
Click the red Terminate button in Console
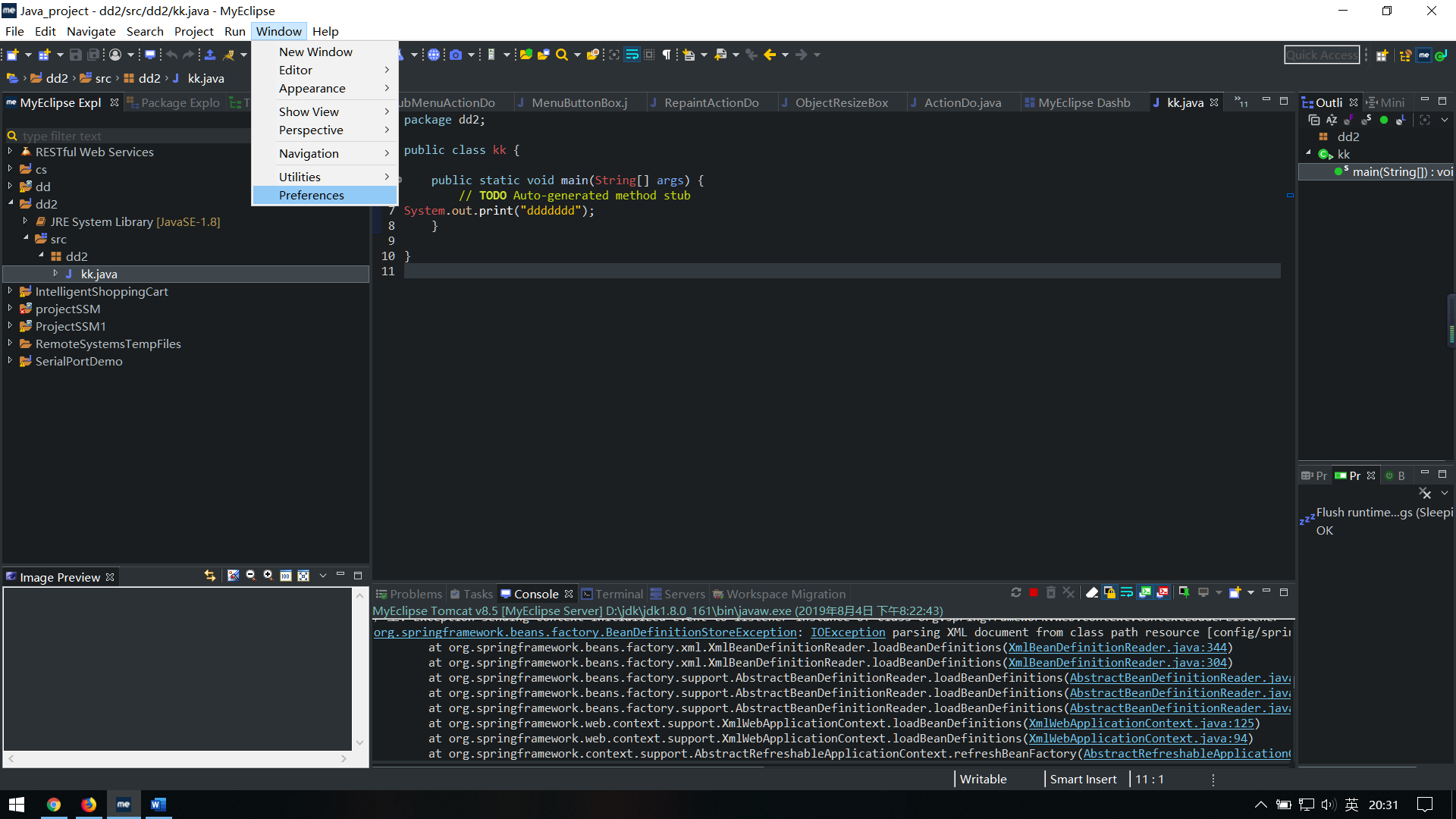tap(1034, 593)
